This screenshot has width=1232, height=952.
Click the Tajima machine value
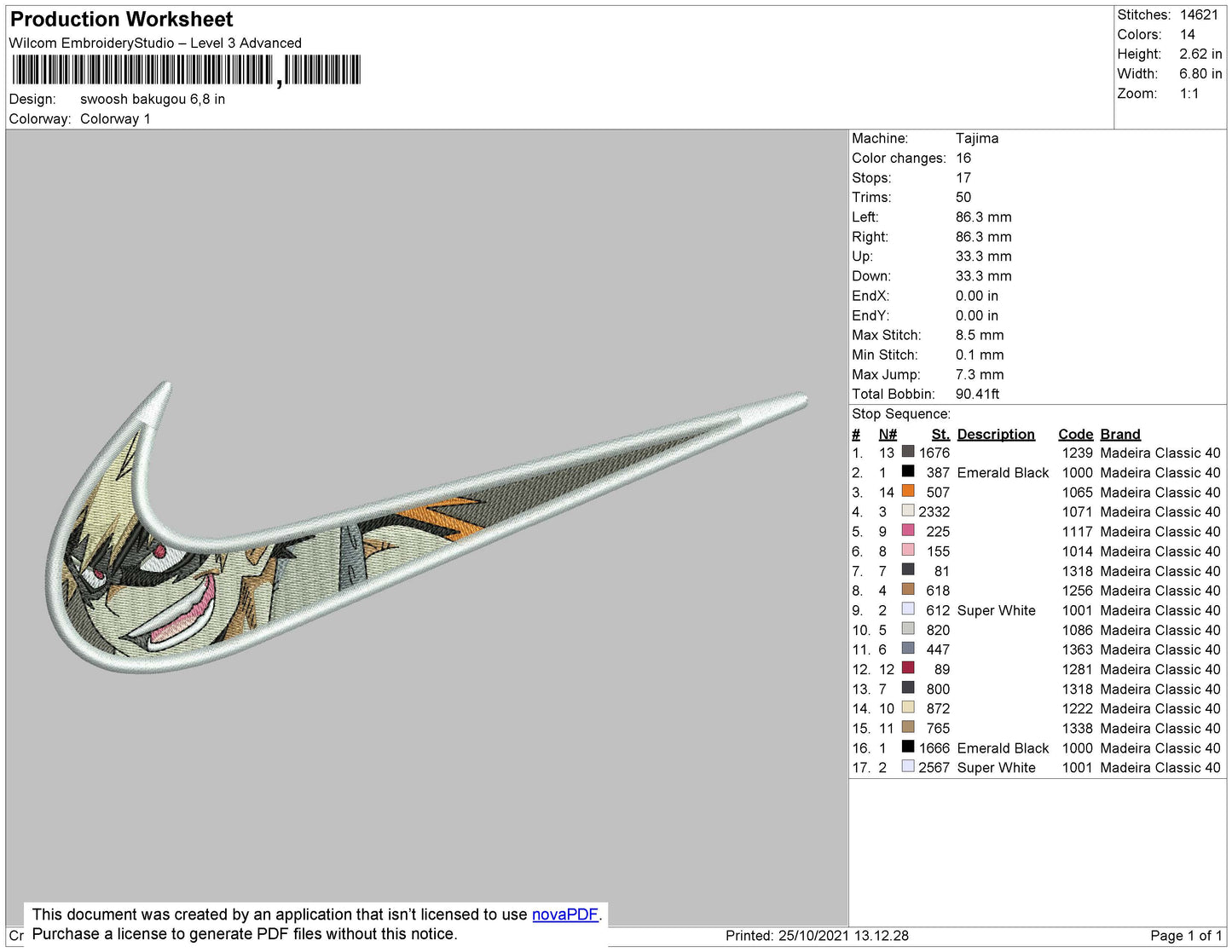tap(977, 138)
